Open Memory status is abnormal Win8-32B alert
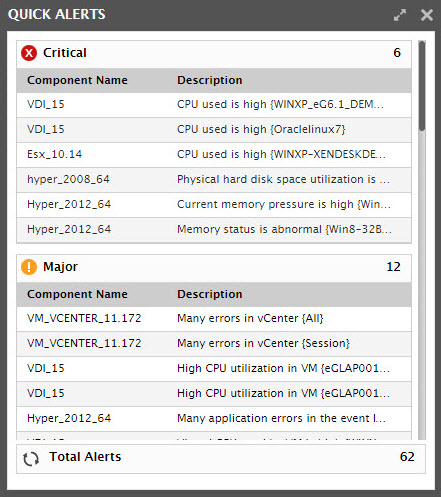Screen dimensions: 441x497 click(284, 229)
